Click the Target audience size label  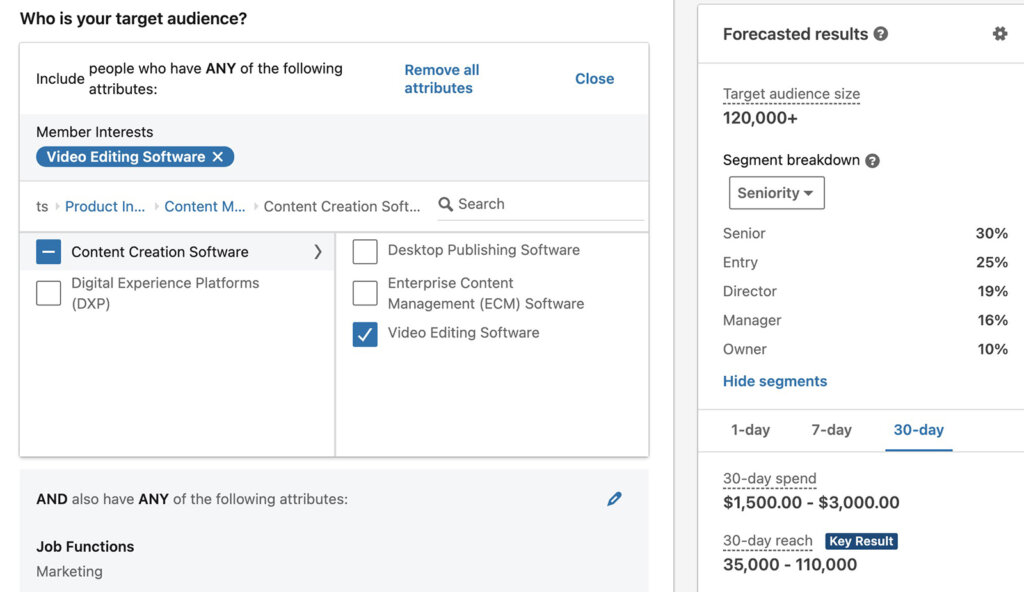point(791,94)
